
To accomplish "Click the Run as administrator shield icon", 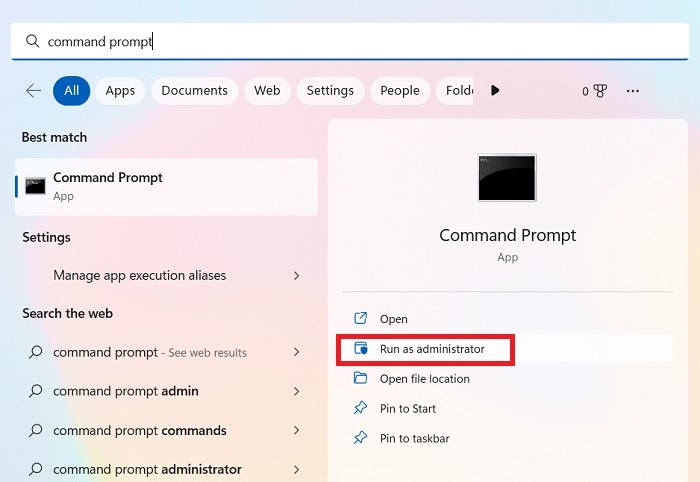I will pos(361,348).
